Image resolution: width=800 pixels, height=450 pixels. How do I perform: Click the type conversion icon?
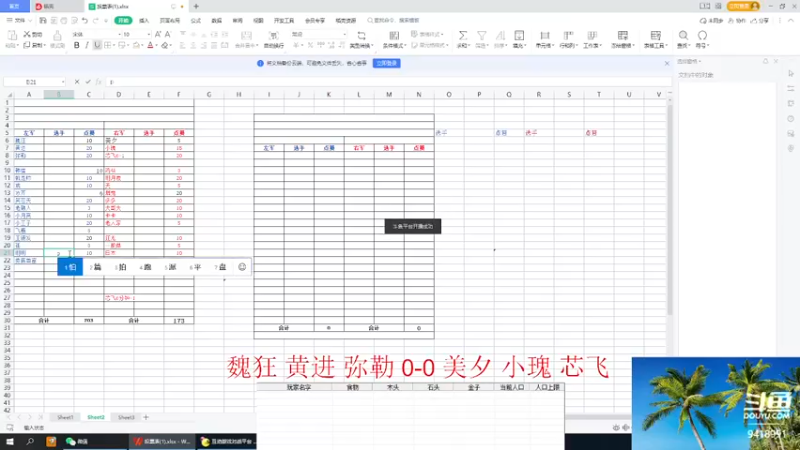361,35
